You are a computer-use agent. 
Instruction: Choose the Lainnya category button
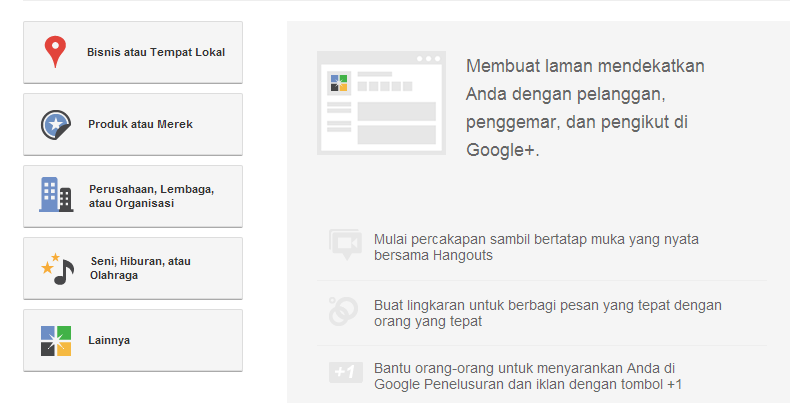point(133,341)
